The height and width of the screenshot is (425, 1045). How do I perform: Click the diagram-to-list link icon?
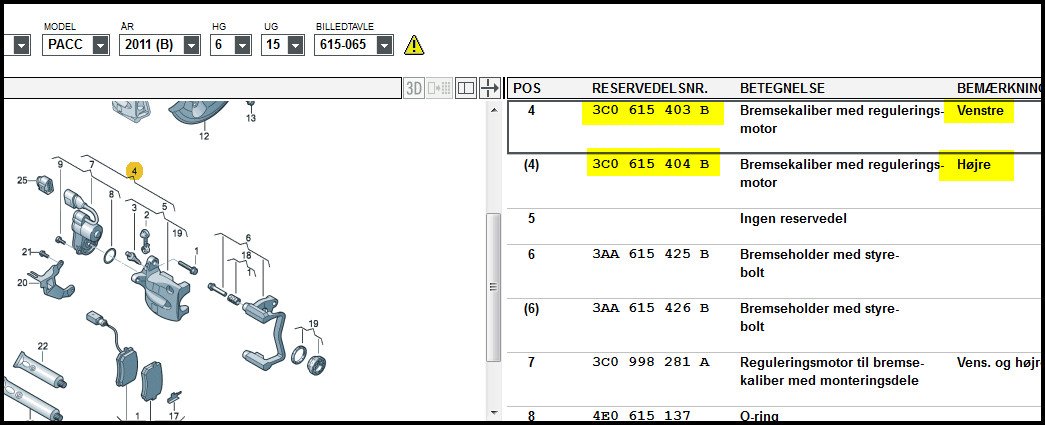coord(439,88)
